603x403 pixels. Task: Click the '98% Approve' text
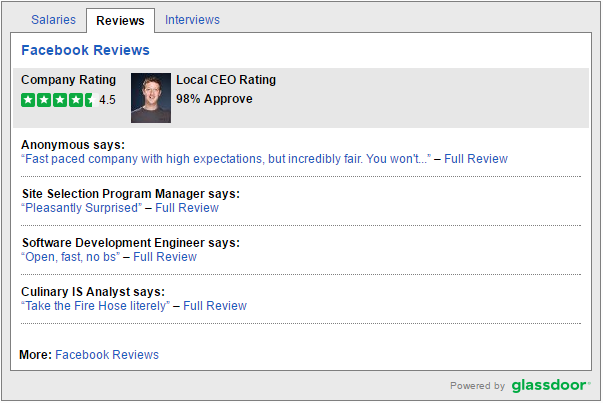click(214, 99)
